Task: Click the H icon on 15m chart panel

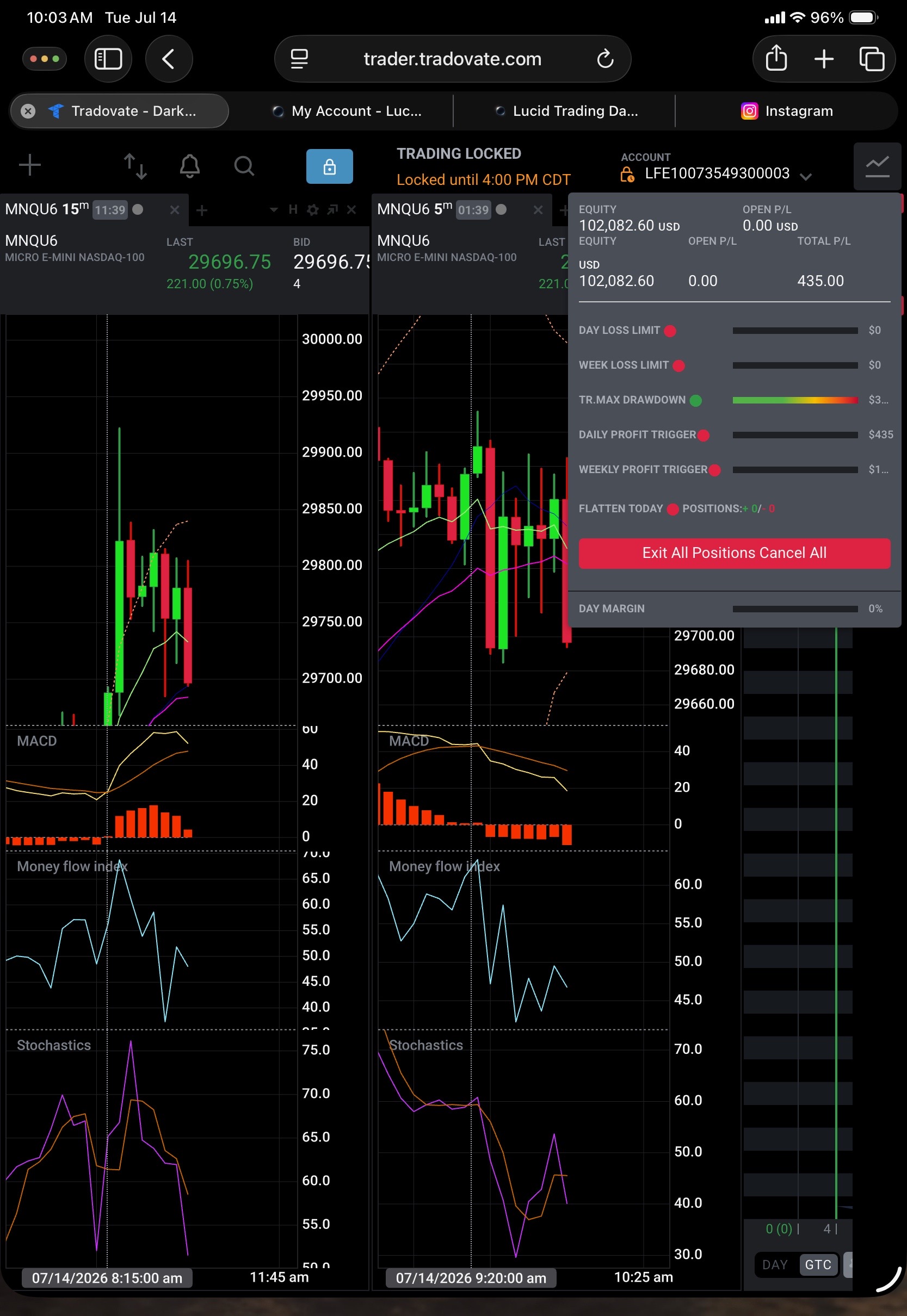Action: [293, 209]
